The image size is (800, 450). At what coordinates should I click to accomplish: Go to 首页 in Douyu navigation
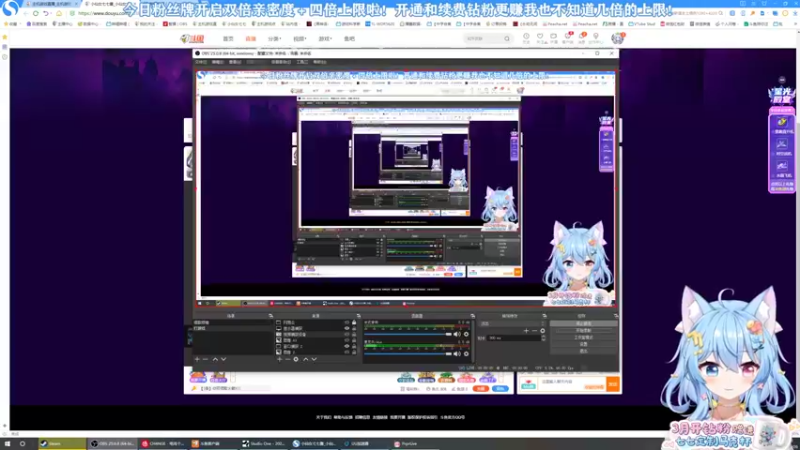tap(228, 39)
